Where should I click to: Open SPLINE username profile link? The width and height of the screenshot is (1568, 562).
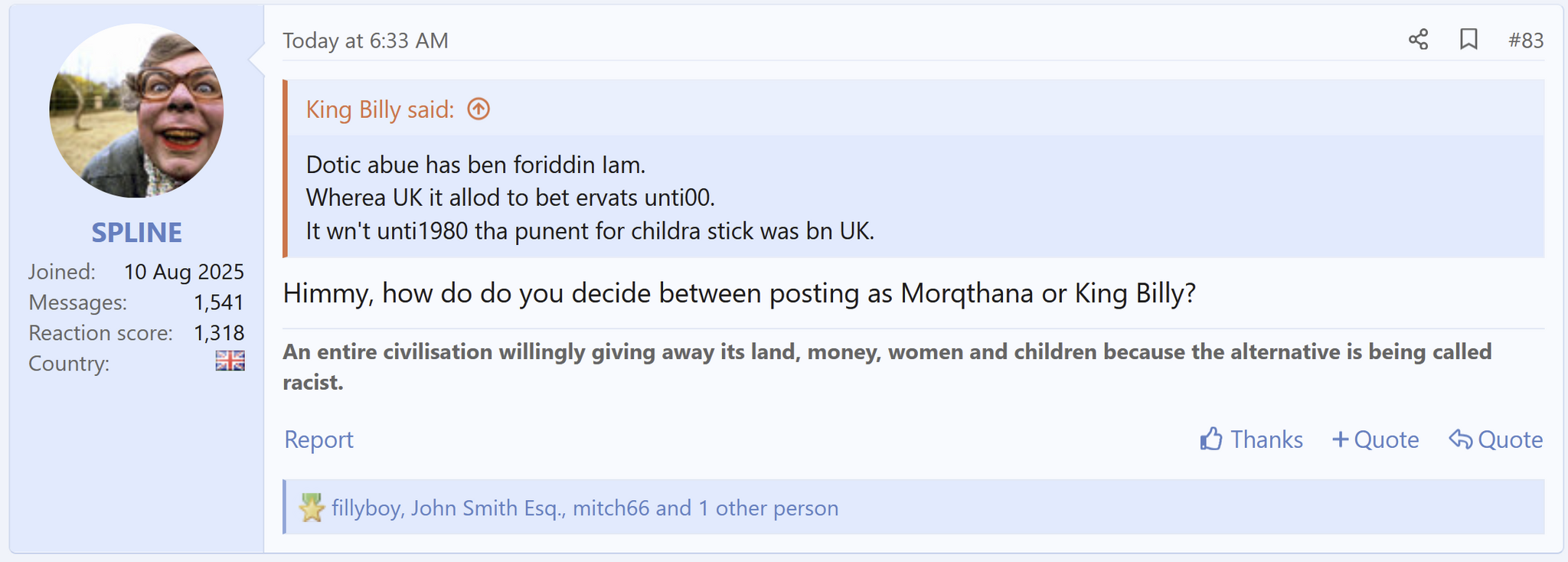136,232
